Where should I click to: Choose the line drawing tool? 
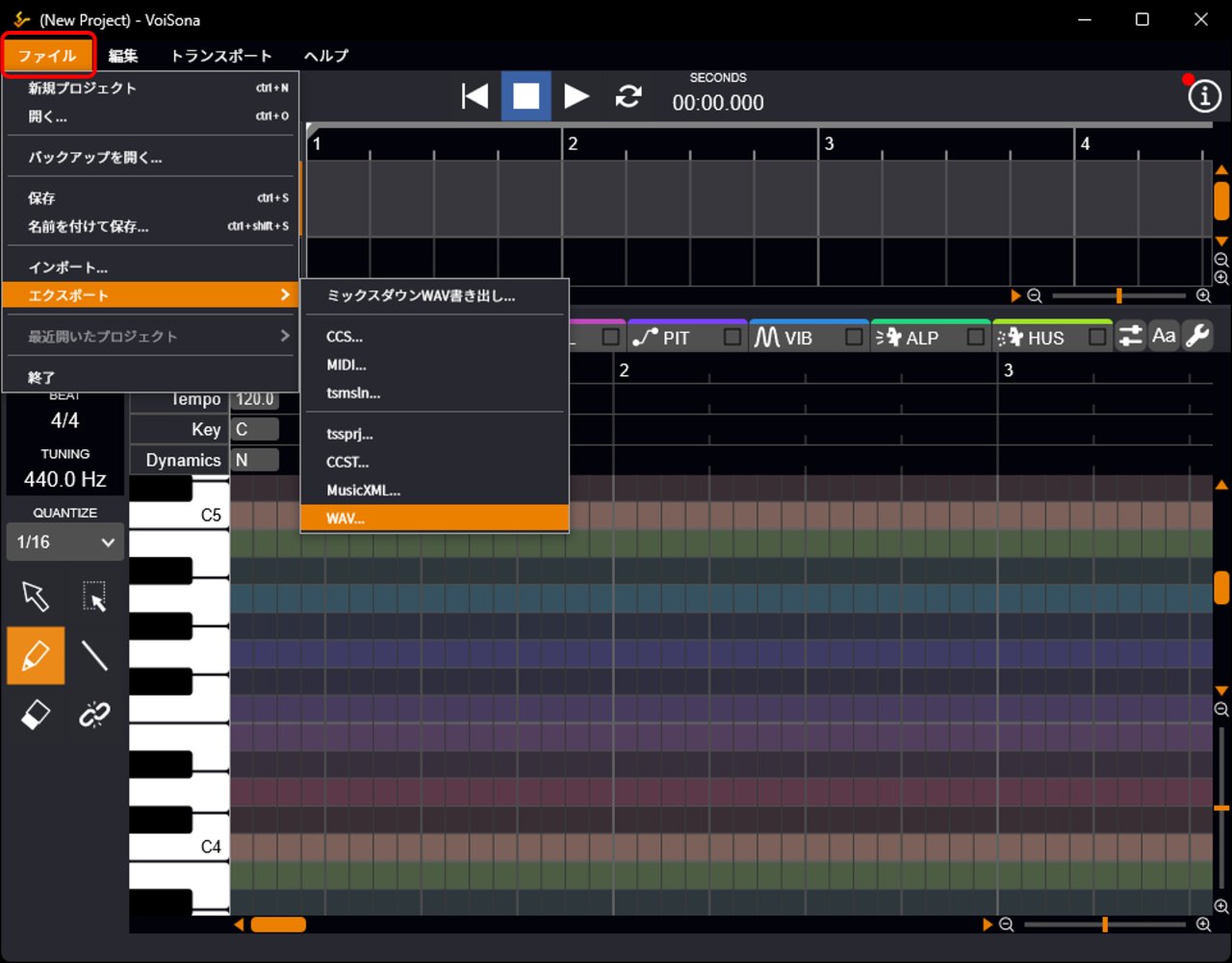point(94,656)
